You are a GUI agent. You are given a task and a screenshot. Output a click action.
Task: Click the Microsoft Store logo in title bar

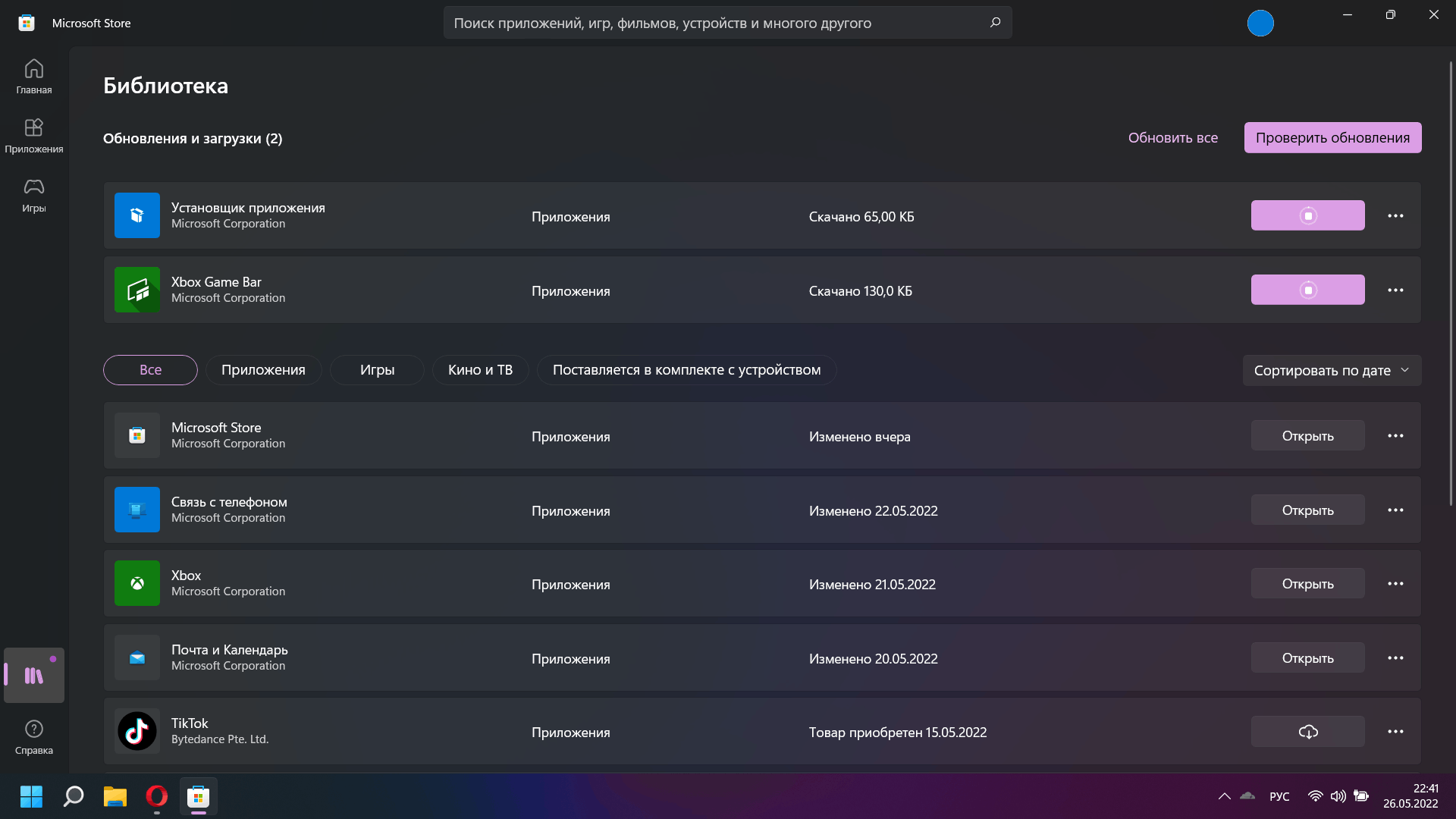27,23
